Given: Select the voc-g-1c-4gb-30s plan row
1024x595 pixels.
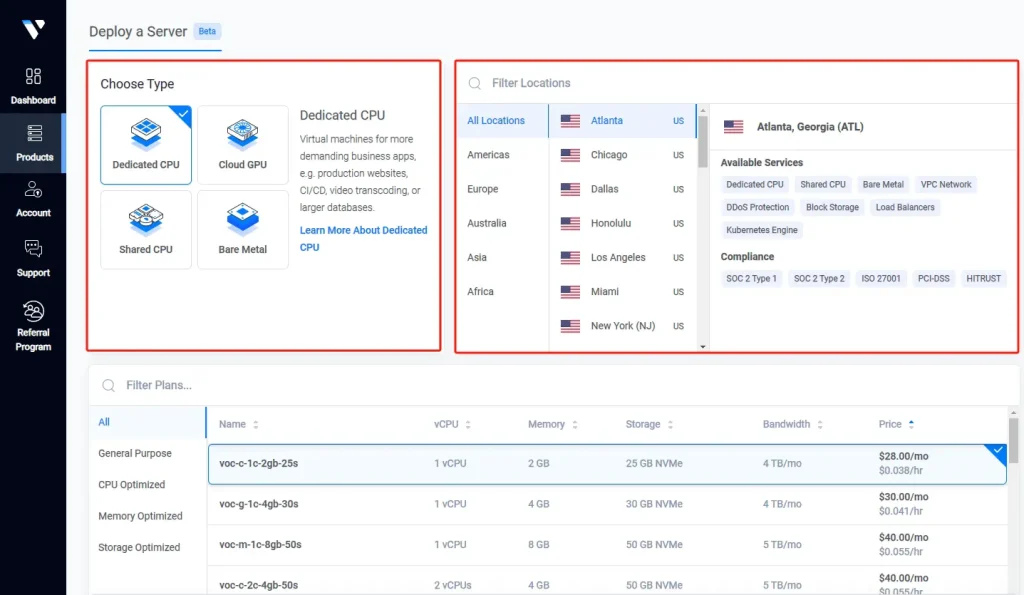Looking at the screenshot, I should click(x=607, y=504).
